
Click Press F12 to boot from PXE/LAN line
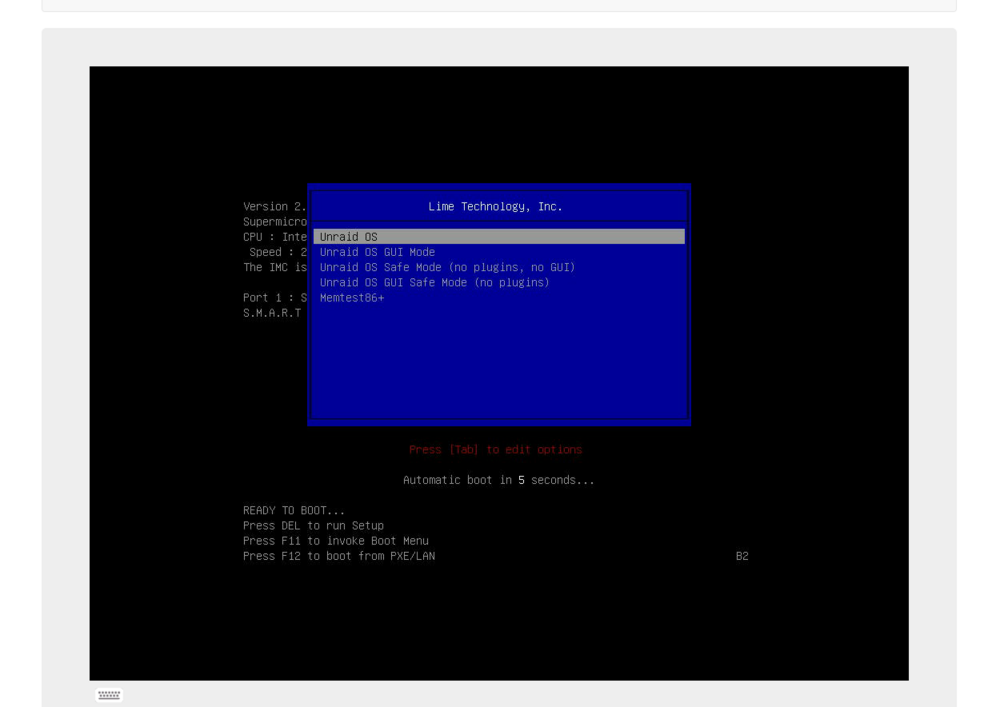[339, 556]
